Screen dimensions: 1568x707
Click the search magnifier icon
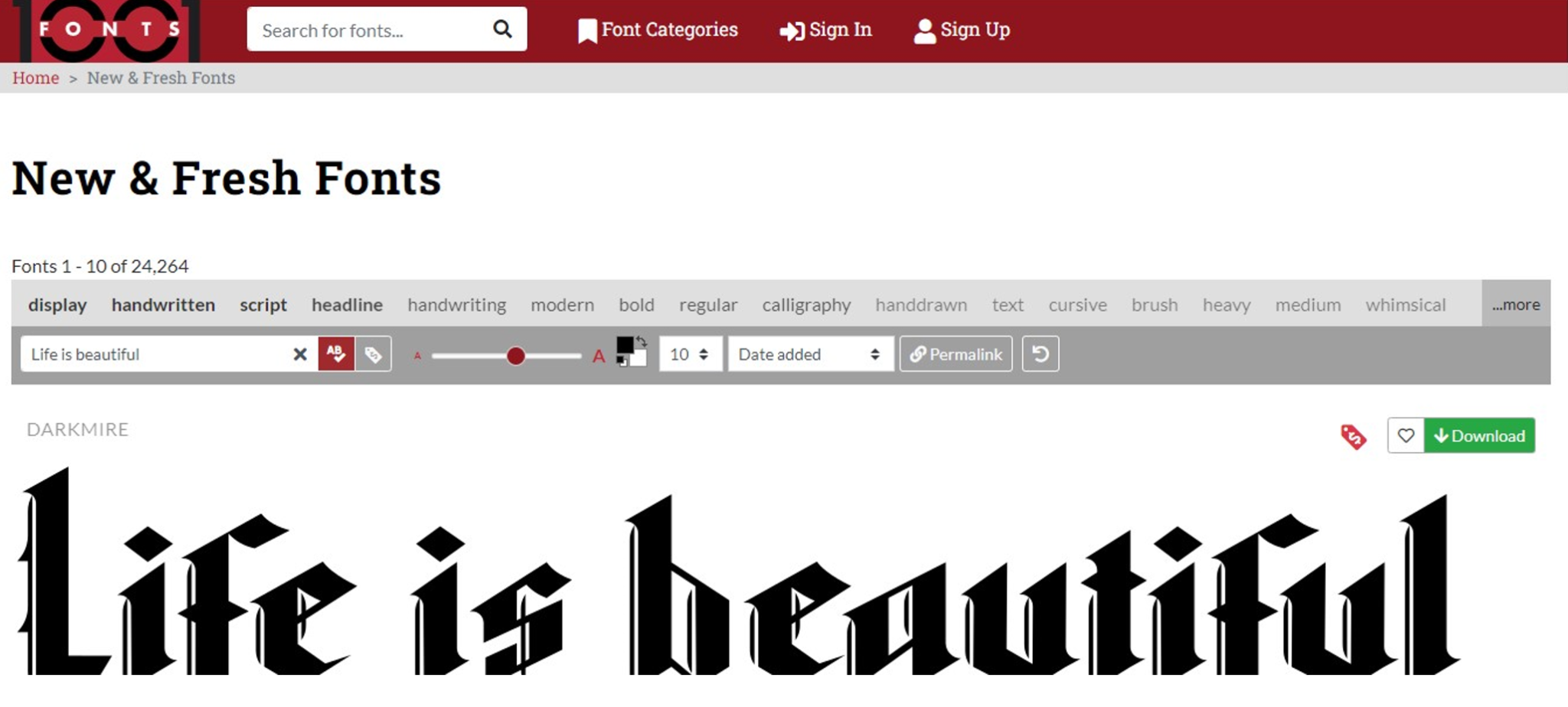502,29
